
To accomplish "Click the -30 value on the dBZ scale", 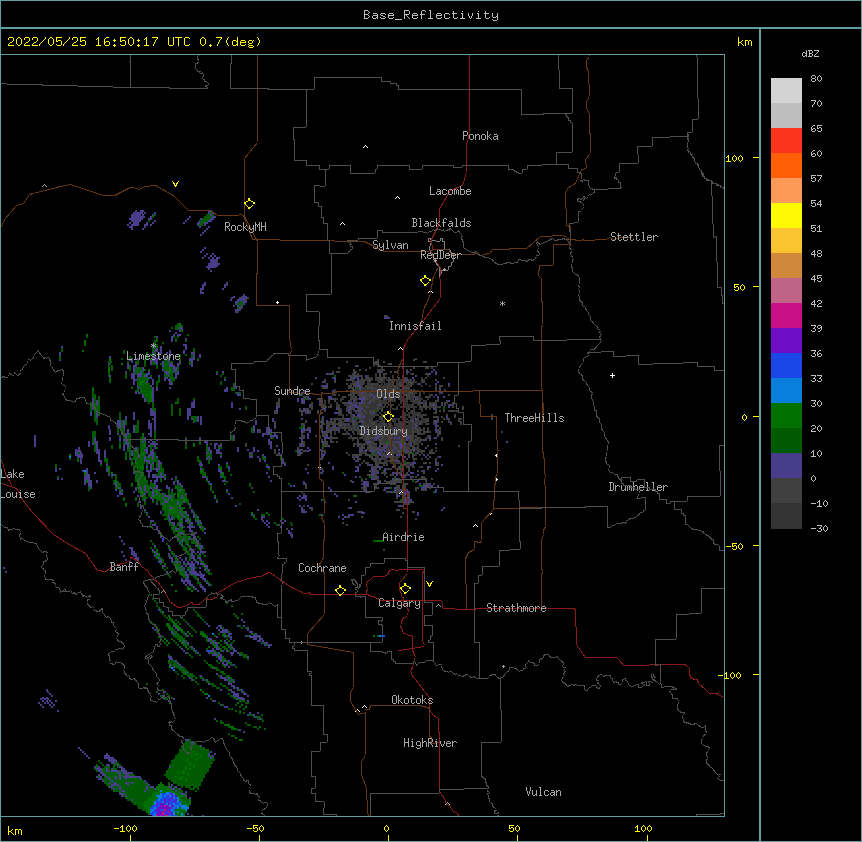I will tap(819, 529).
